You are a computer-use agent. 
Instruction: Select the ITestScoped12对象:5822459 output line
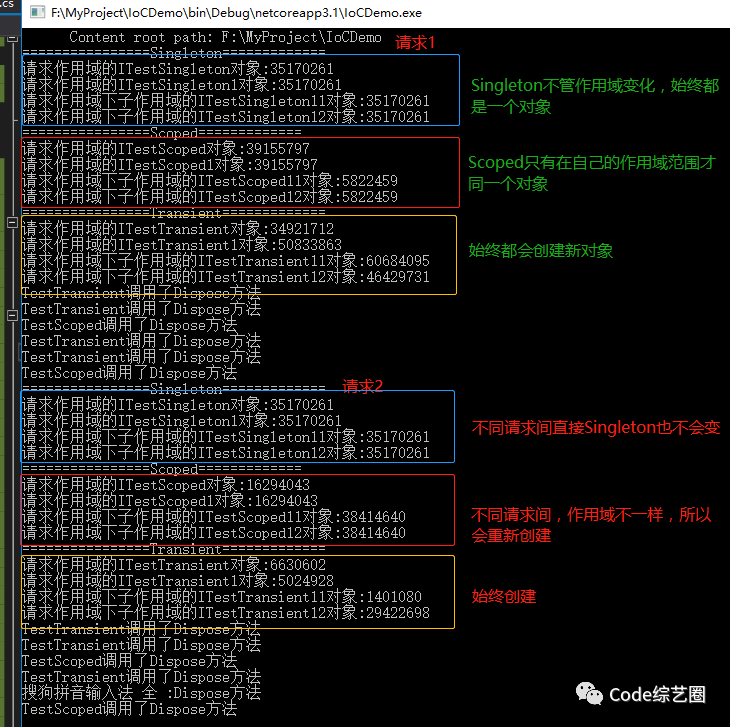tap(210, 196)
